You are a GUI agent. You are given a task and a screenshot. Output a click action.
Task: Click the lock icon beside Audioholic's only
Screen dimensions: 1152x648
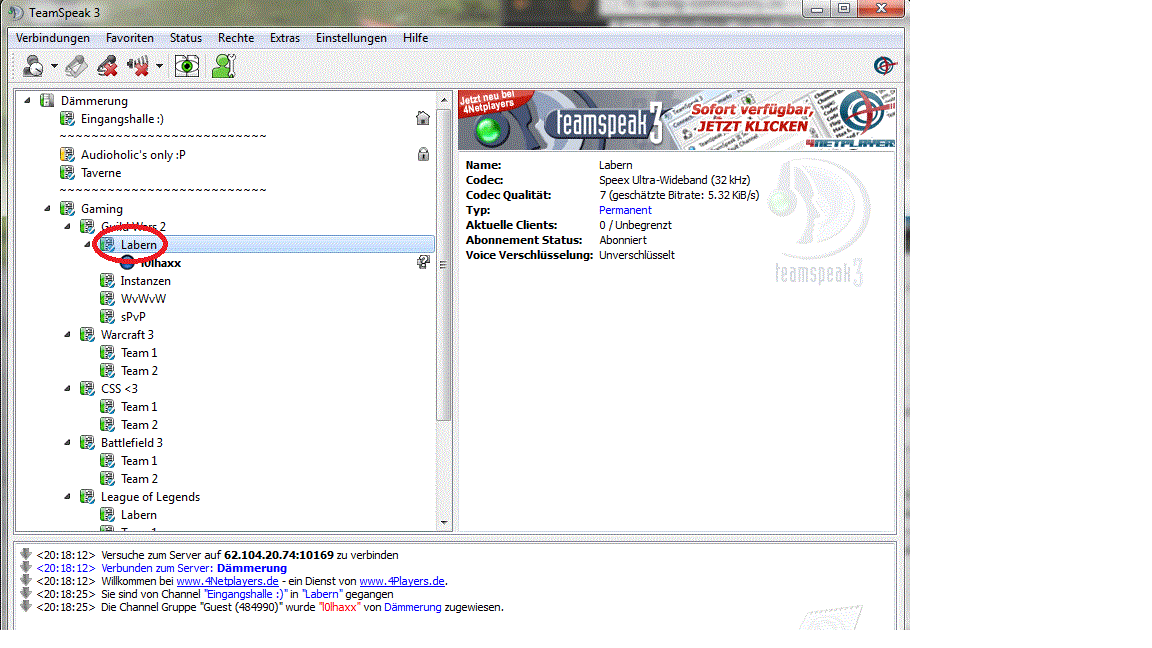coord(423,155)
